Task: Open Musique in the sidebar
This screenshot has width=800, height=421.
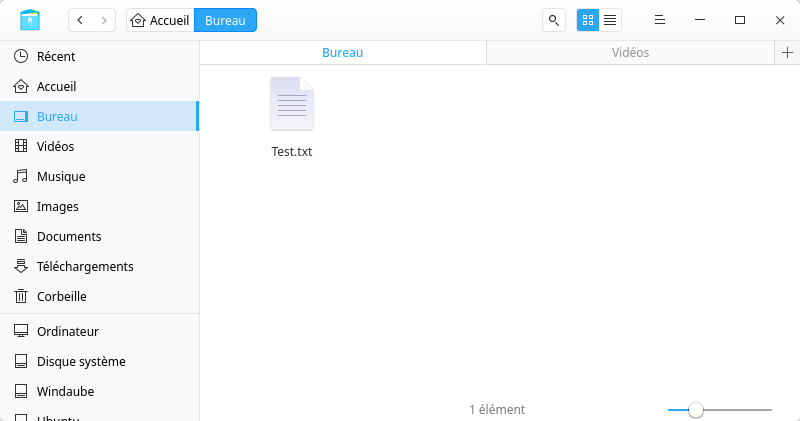Action: (99, 177)
